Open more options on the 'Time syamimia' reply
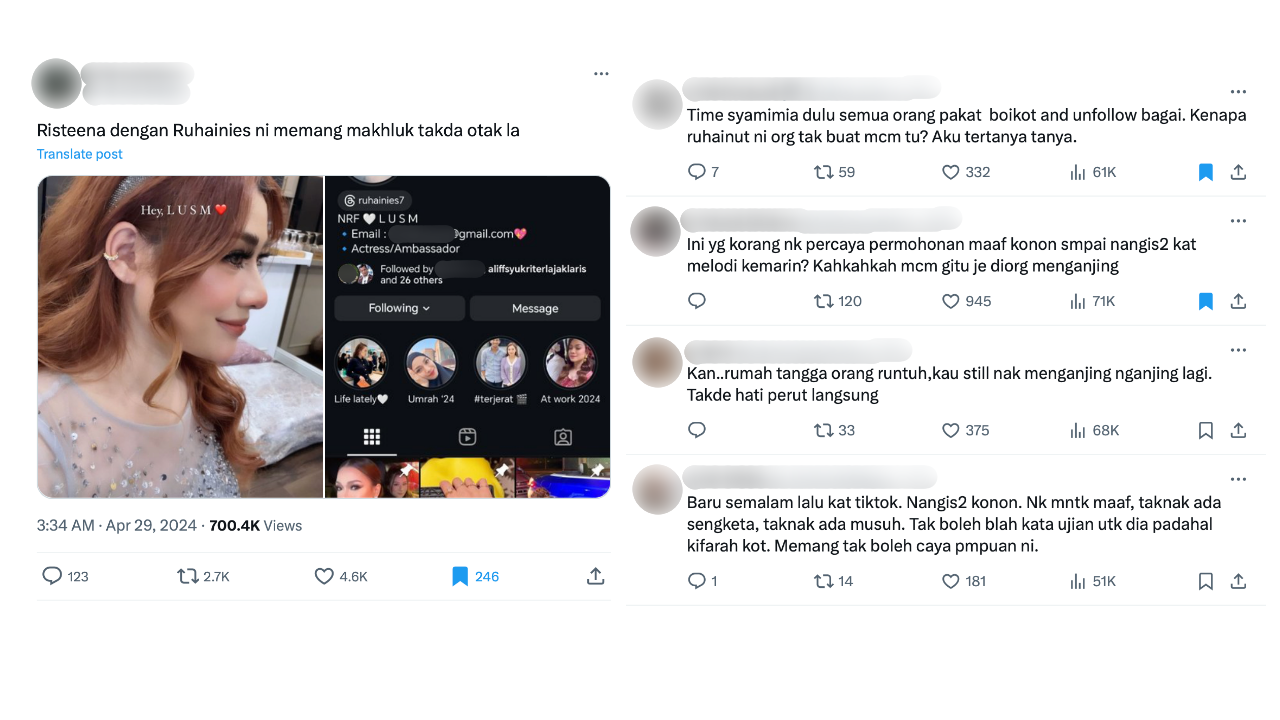The height and width of the screenshot is (720, 1280). coord(1239,92)
